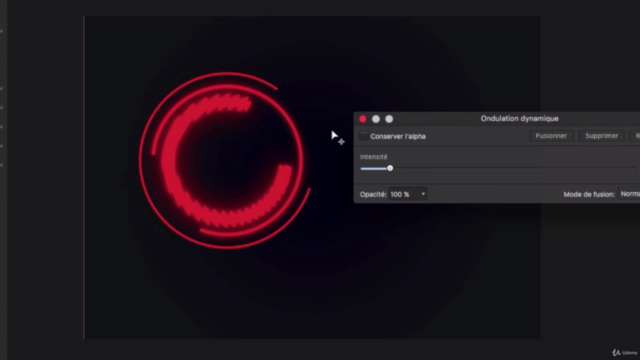This screenshot has width=640, height=360.
Task: Click the Intensité label
Action: 373,157
